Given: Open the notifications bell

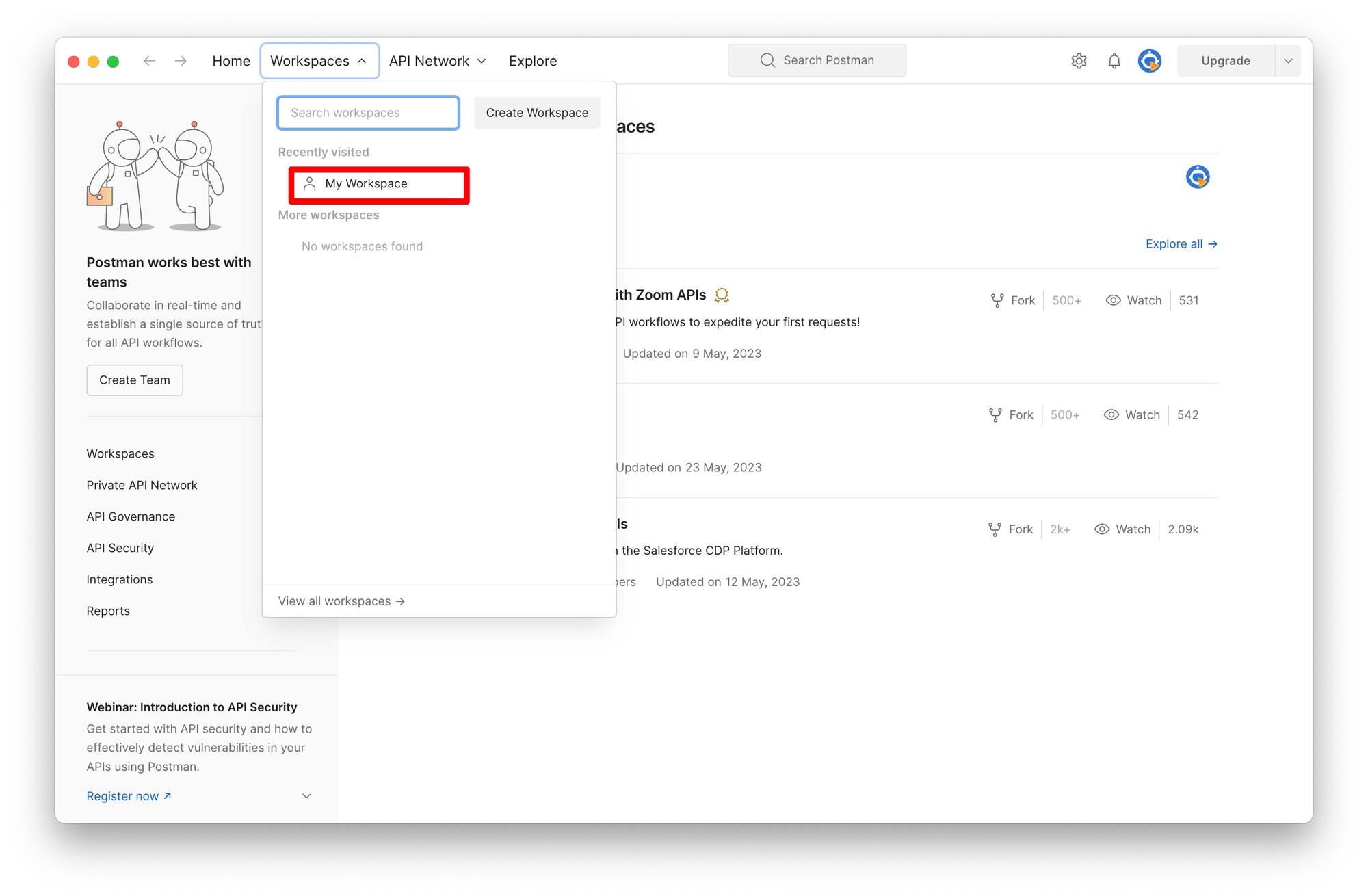Looking at the screenshot, I should [x=1114, y=61].
